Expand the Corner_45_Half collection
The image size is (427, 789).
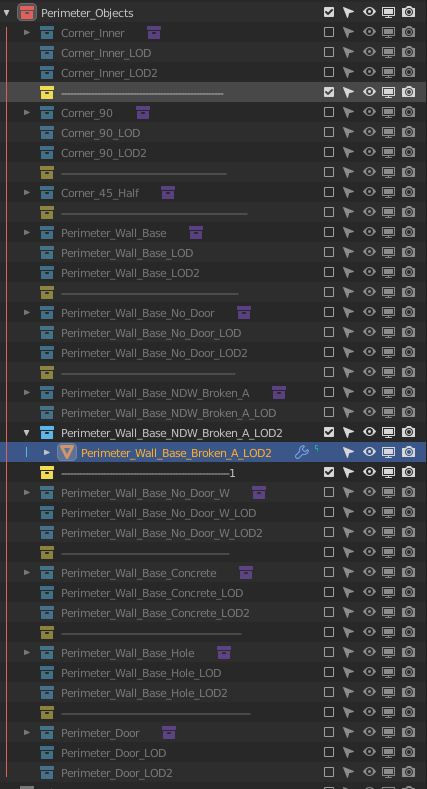tap(27, 192)
